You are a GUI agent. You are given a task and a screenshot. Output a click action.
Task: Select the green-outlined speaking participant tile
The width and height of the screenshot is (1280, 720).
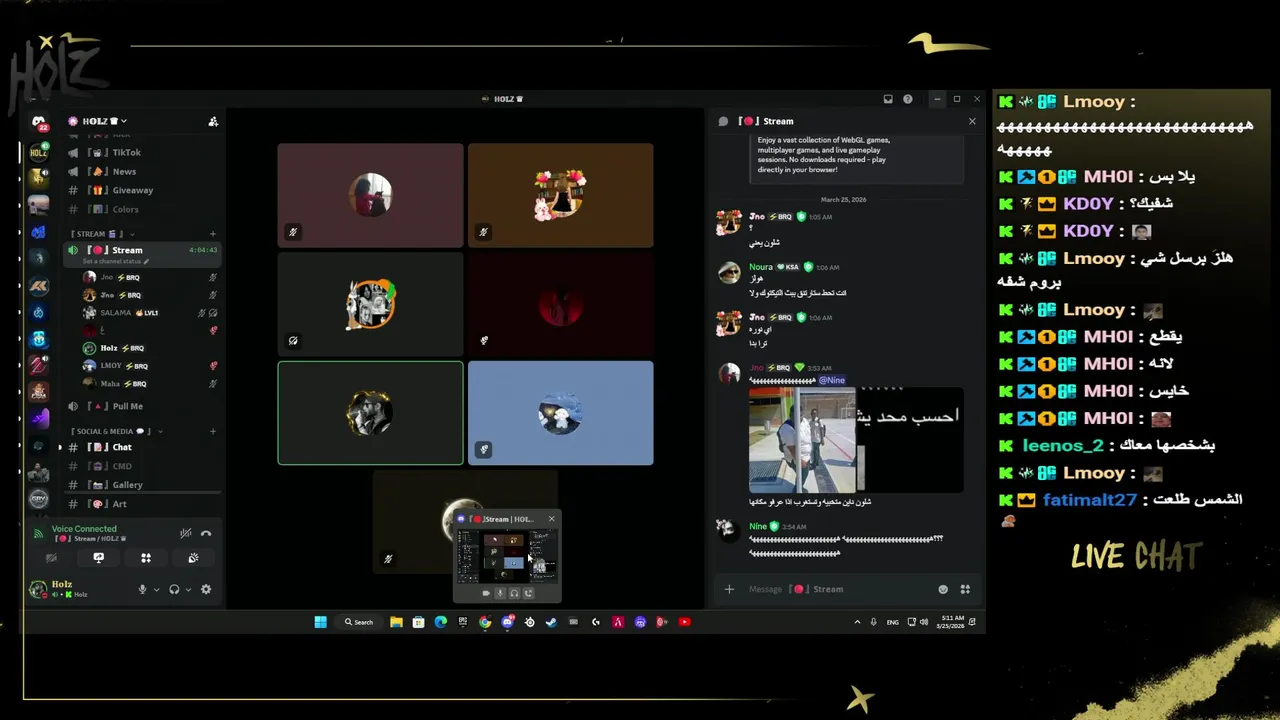tap(370, 413)
